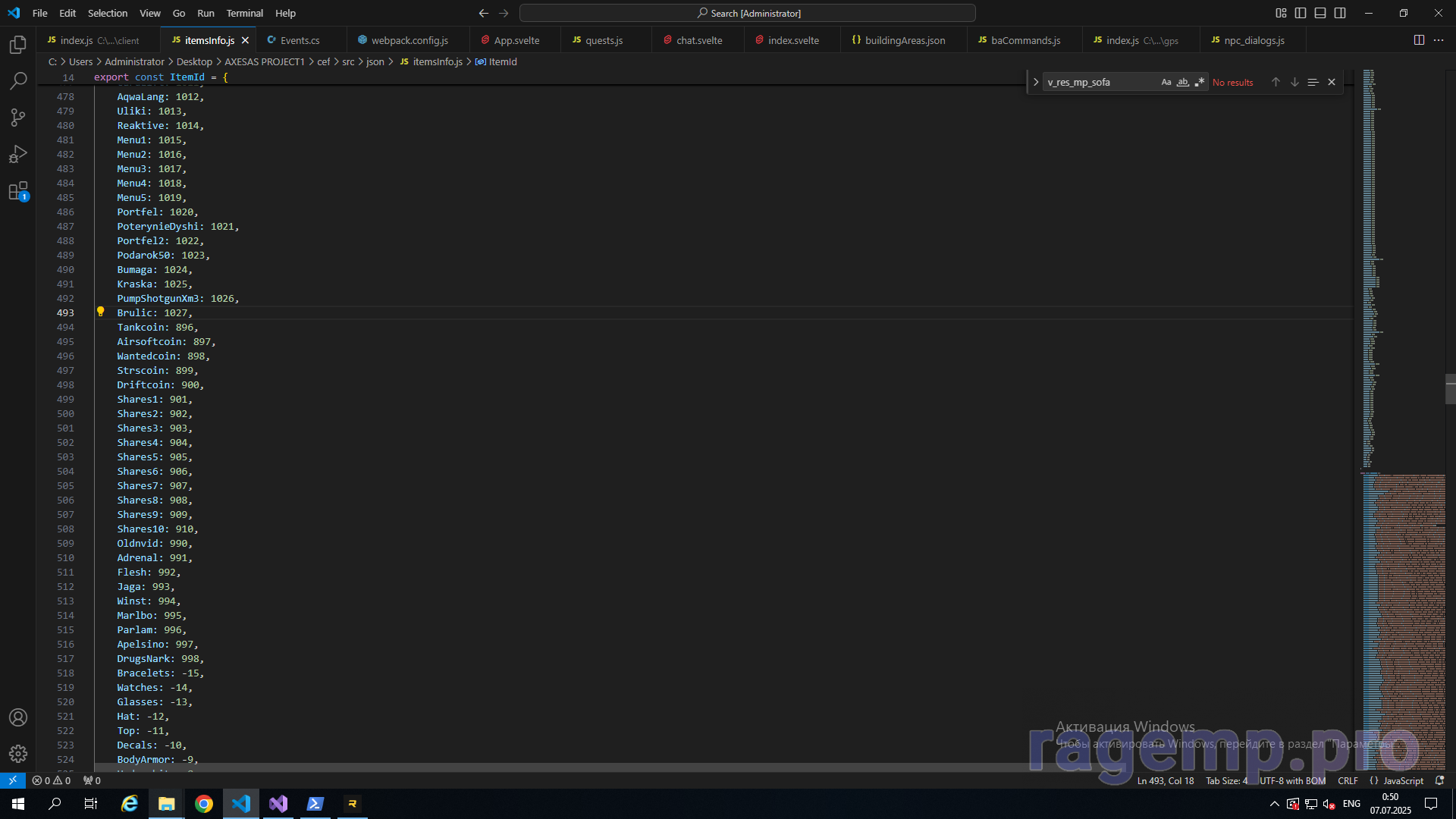The height and width of the screenshot is (819, 1456).
Task: Toggle Use Regular Expression in find widget
Action: pyautogui.click(x=1199, y=82)
